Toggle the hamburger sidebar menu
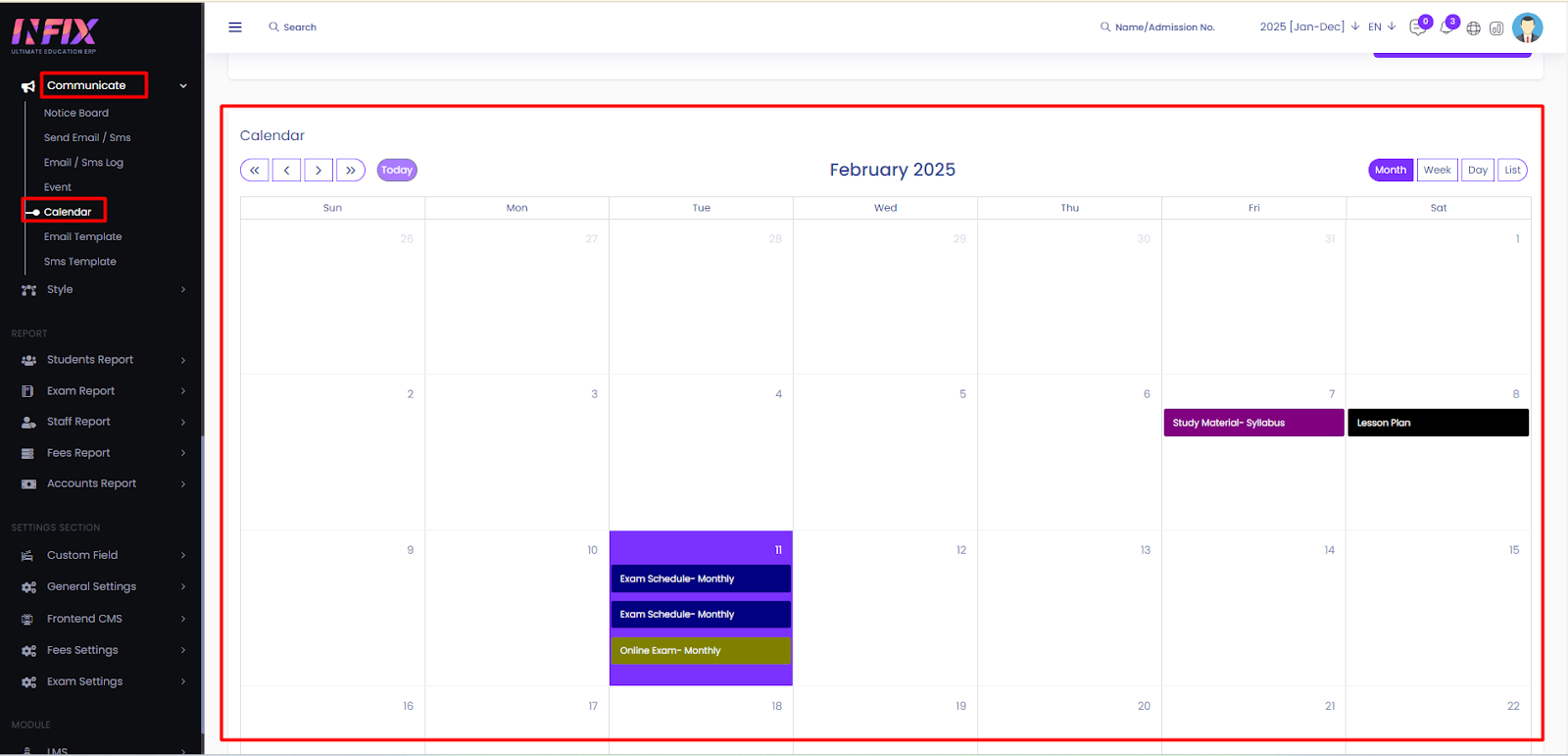 (x=235, y=27)
